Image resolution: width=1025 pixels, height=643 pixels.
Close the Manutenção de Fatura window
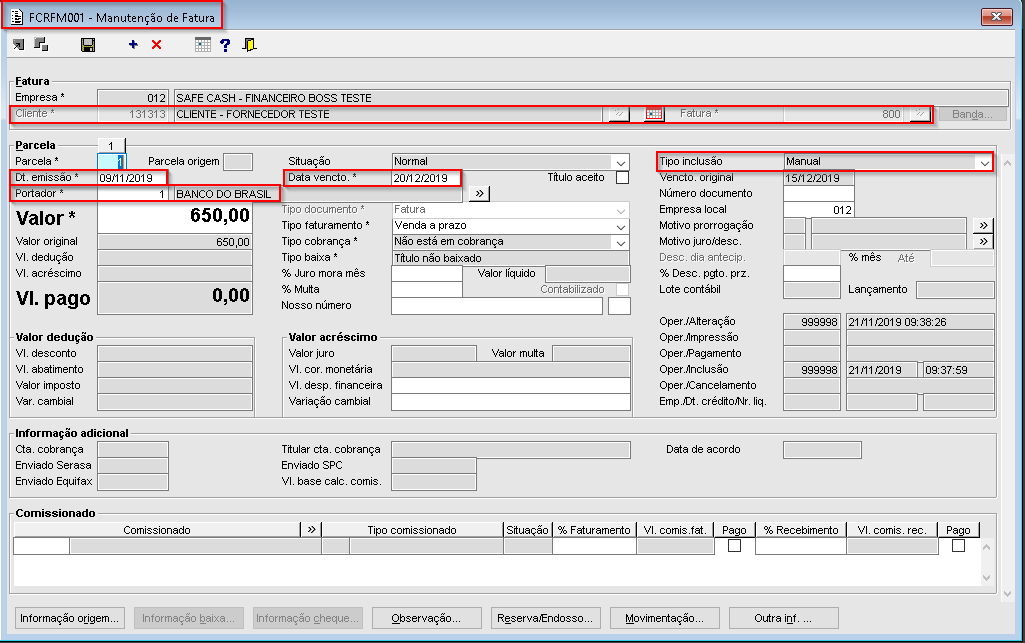[x=996, y=16]
